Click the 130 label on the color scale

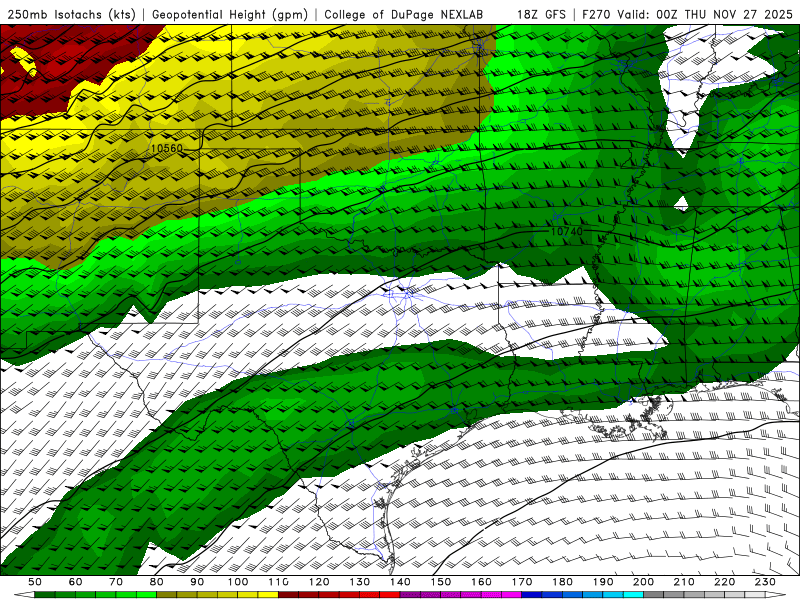point(360,582)
